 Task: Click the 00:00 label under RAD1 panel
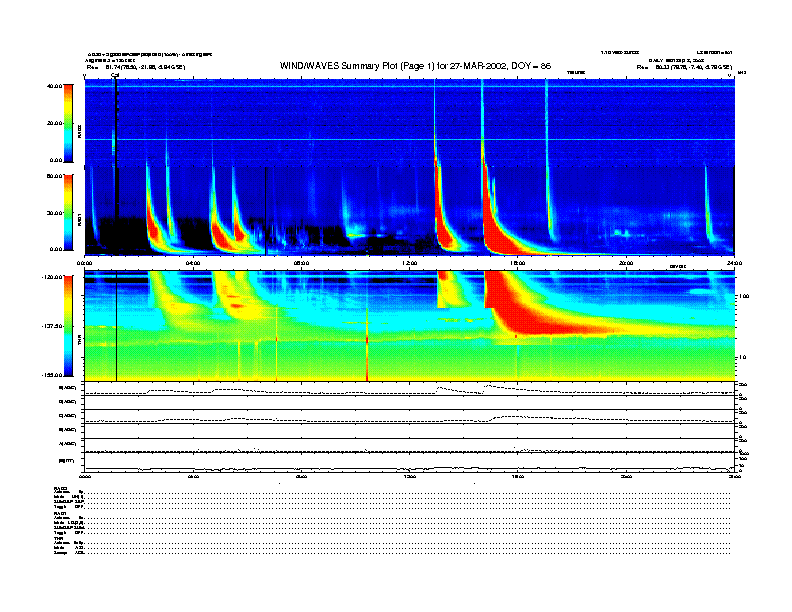tap(85, 264)
